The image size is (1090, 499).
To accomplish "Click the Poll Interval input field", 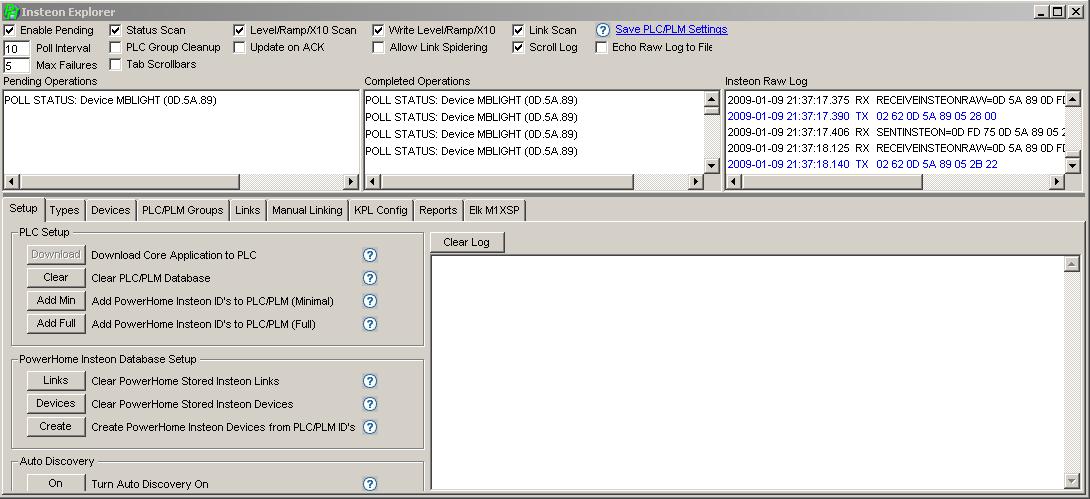I will tap(17, 49).
